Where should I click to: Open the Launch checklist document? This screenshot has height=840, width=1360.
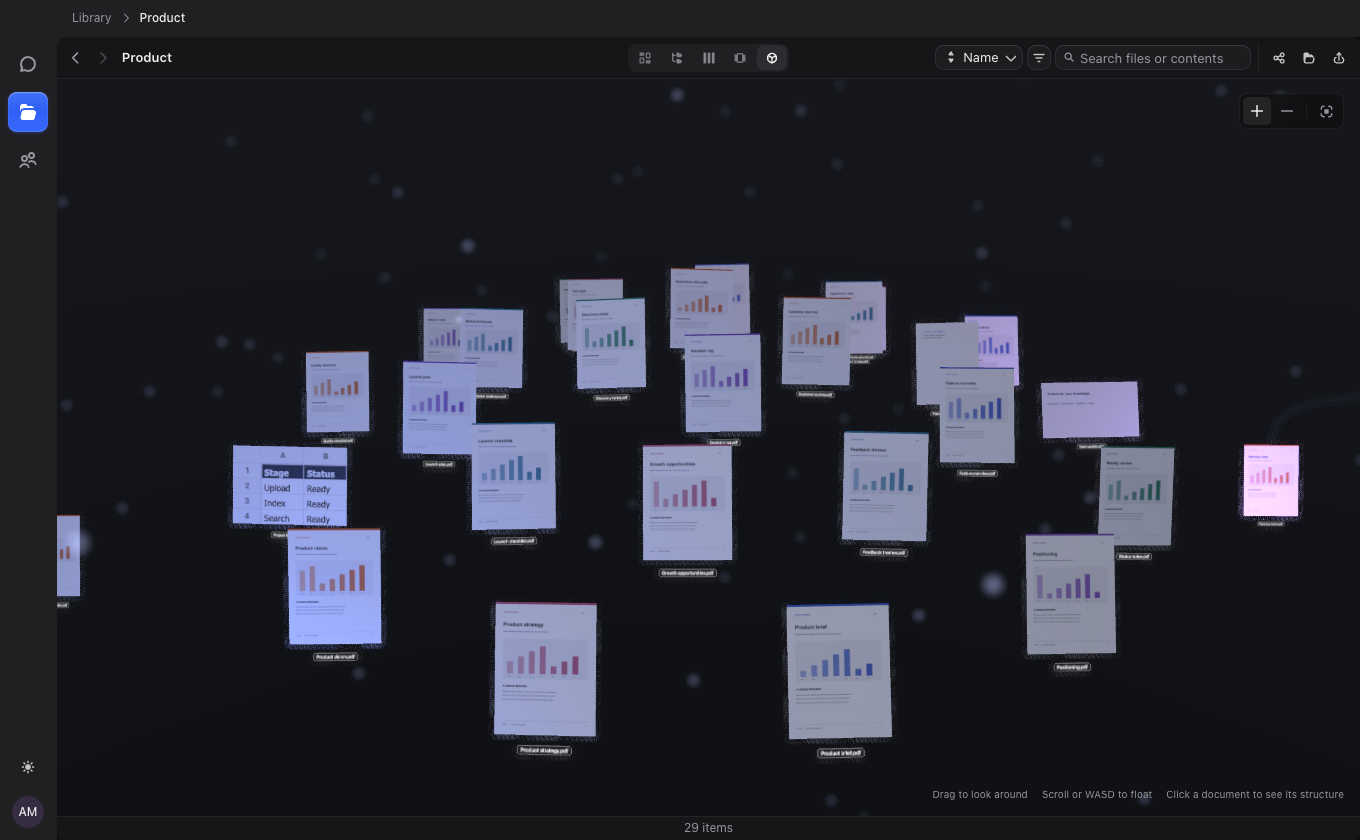tap(513, 477)
